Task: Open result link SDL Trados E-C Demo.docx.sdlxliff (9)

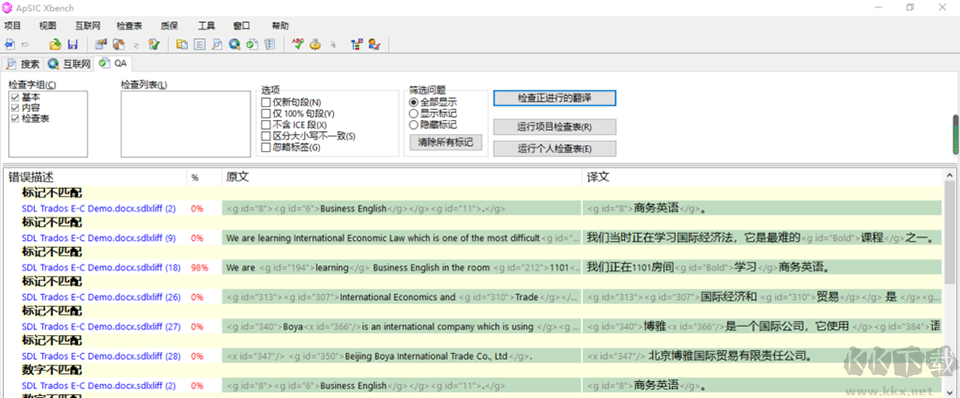Action: coord(99,238)
